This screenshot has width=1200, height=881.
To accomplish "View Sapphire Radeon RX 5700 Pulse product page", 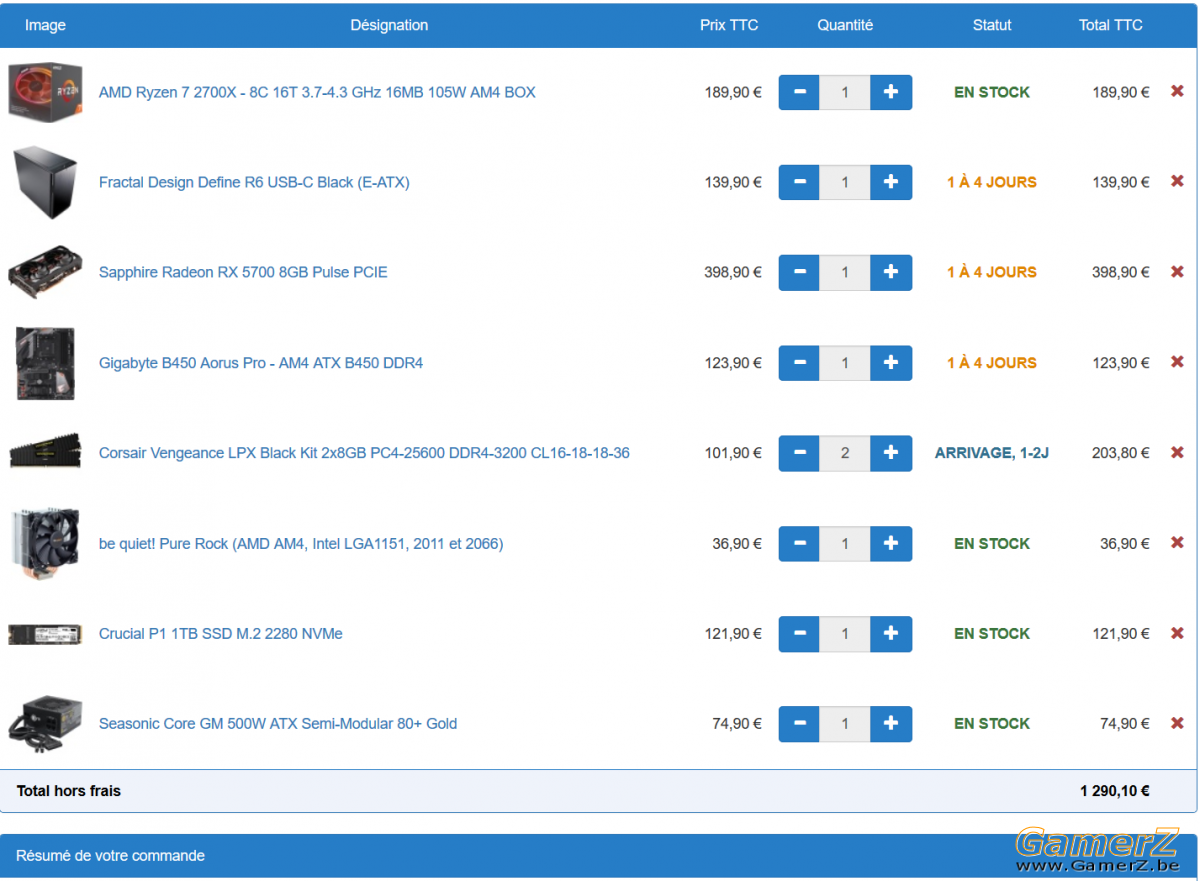I will tap(243, 272).
